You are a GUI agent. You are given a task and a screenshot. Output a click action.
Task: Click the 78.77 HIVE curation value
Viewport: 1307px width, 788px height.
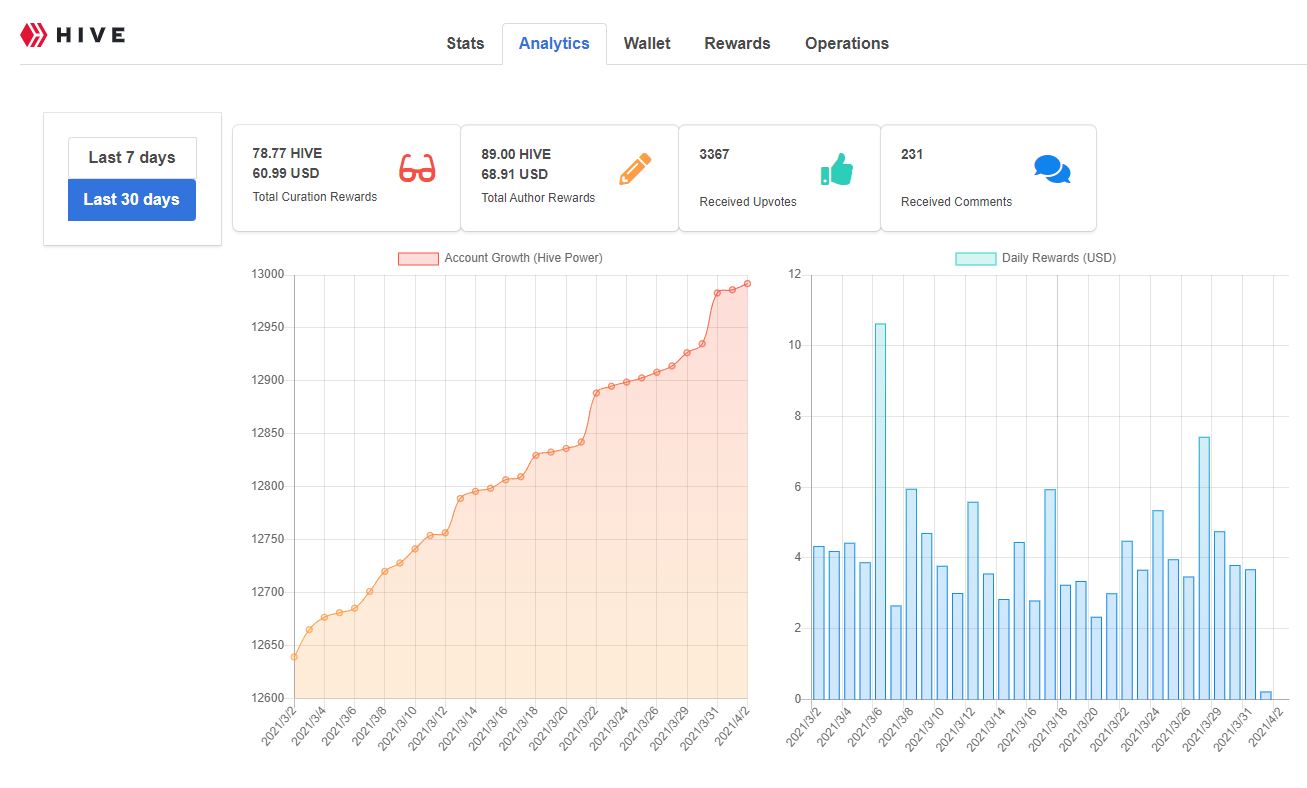287,154
